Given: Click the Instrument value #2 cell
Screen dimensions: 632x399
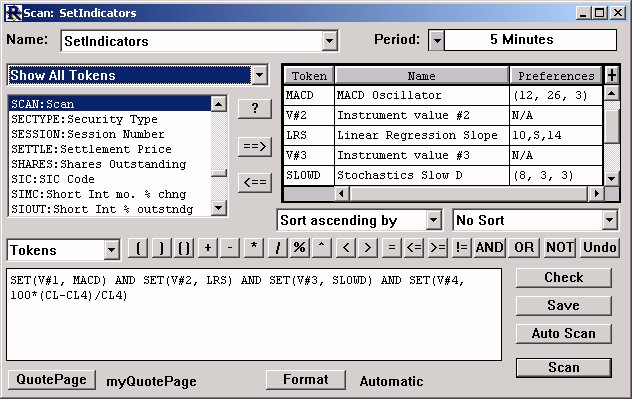Looking at the screenshot, I should tap(422, 115).
